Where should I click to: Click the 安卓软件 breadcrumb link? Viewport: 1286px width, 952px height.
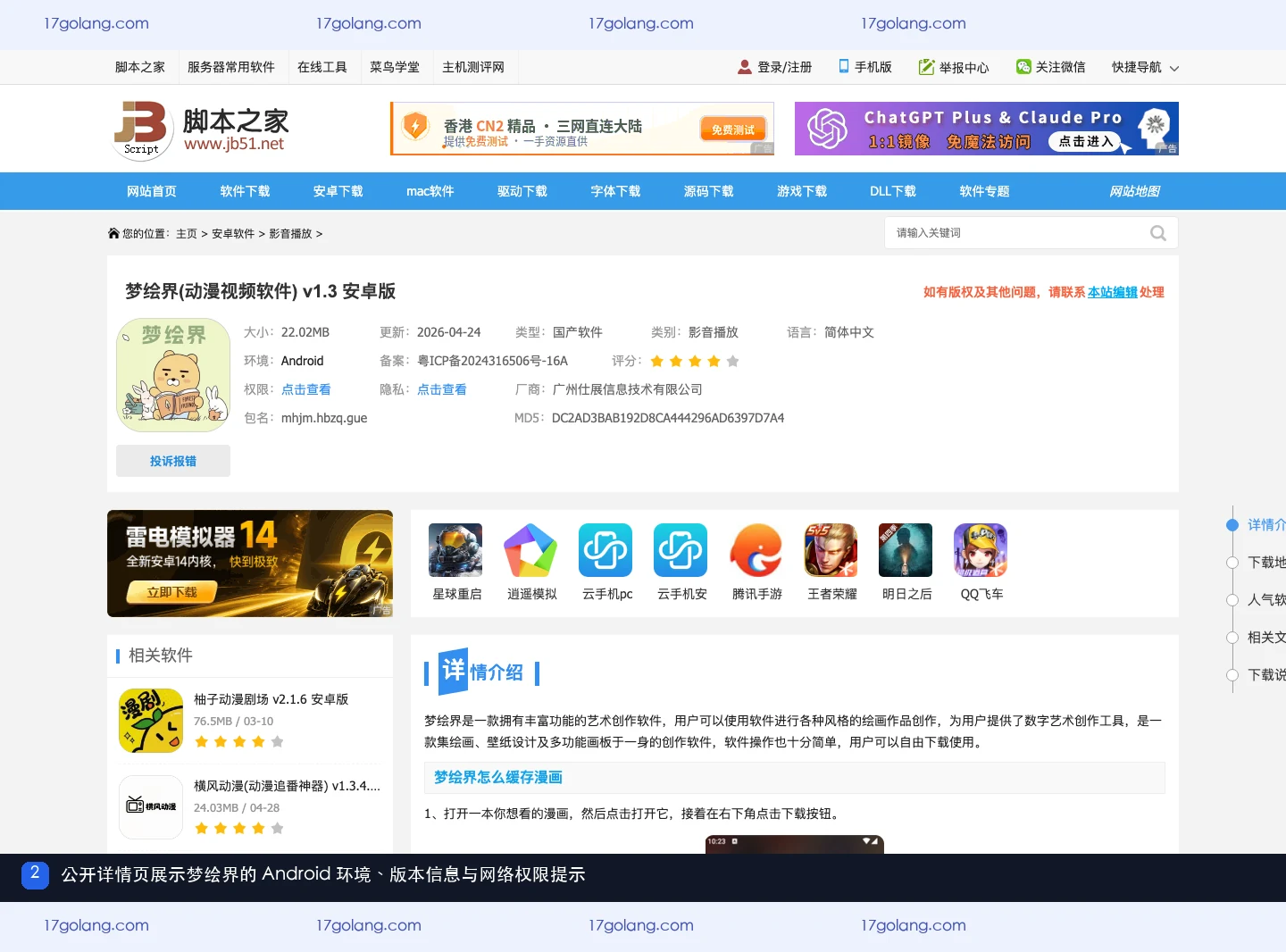click(x=233, y=234)
